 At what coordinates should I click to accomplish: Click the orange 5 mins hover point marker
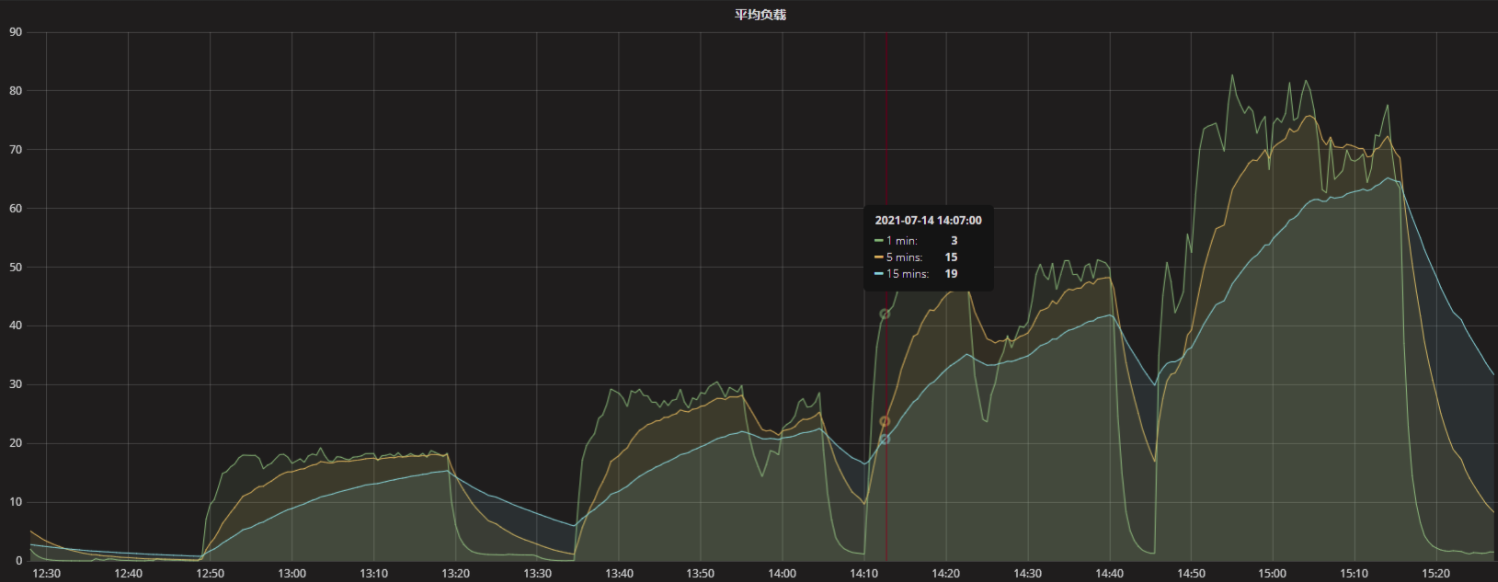(884, 422)
